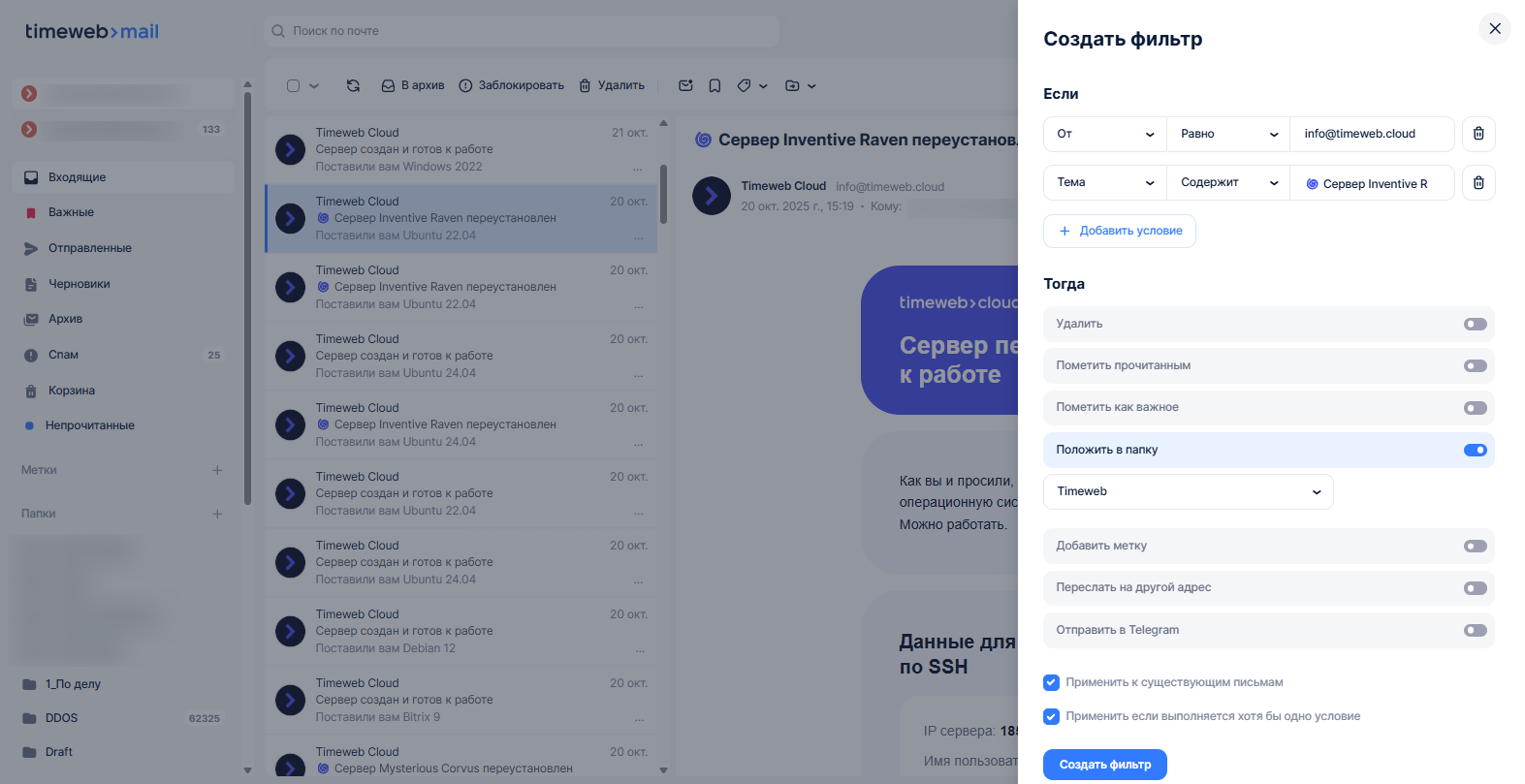The width and height of the screenshot is (1525, 784).
Task: Enable 'Отправить в Telegram' toggle
Action: pyautogui.click(x=1475, y=630)
